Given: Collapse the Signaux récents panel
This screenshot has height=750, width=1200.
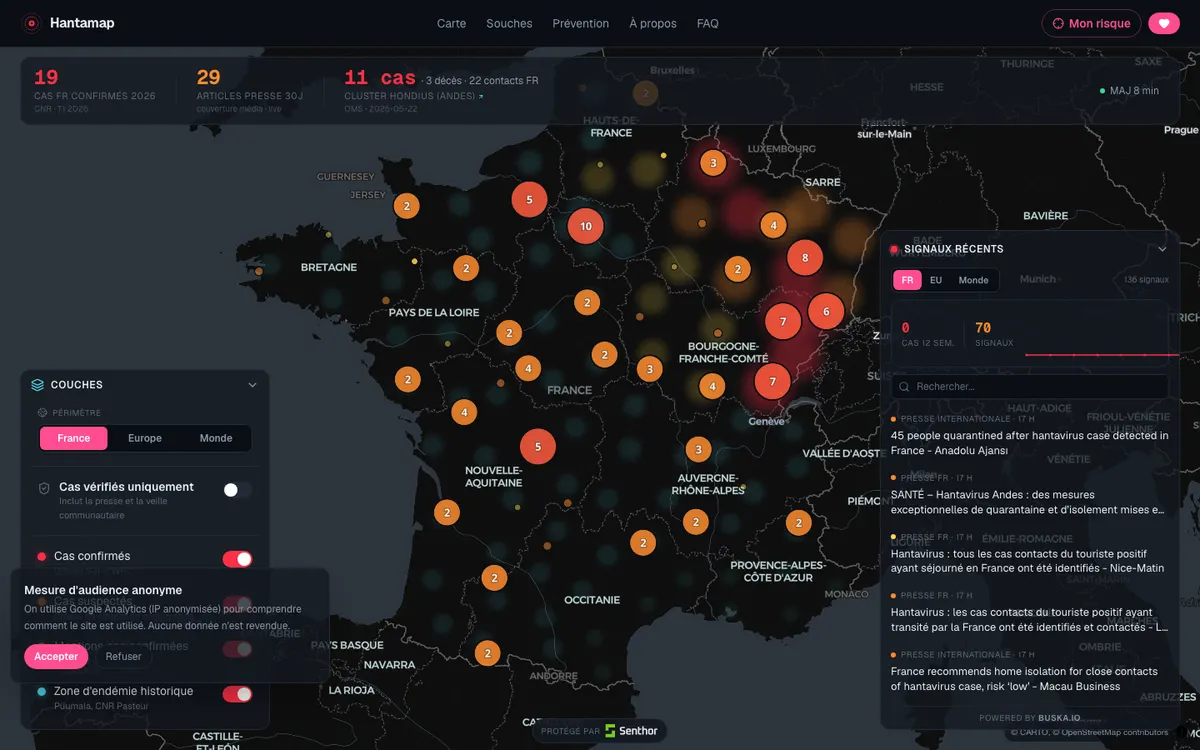Looking at the screenshot, I should 1162,249.
